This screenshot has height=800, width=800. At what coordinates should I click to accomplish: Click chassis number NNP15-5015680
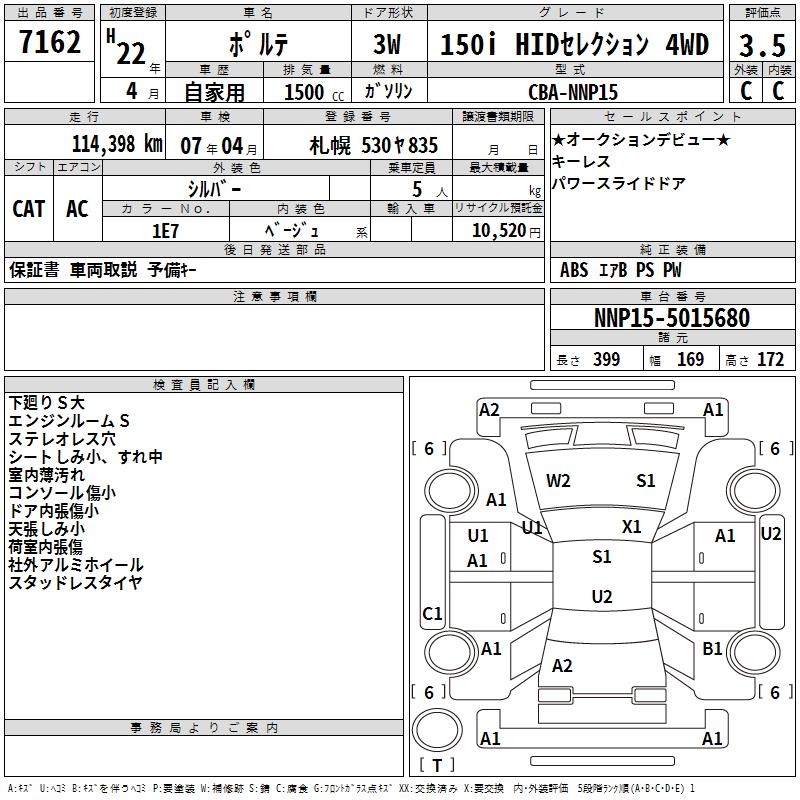point(672,317)
